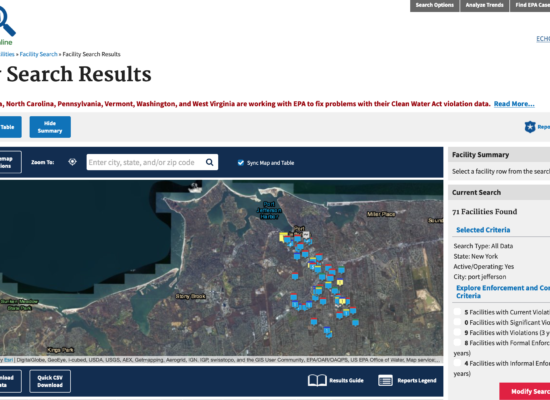Check Facilities with Formal Enforcement filter
This screenshot has width=550, height=400.
[457, 342]
